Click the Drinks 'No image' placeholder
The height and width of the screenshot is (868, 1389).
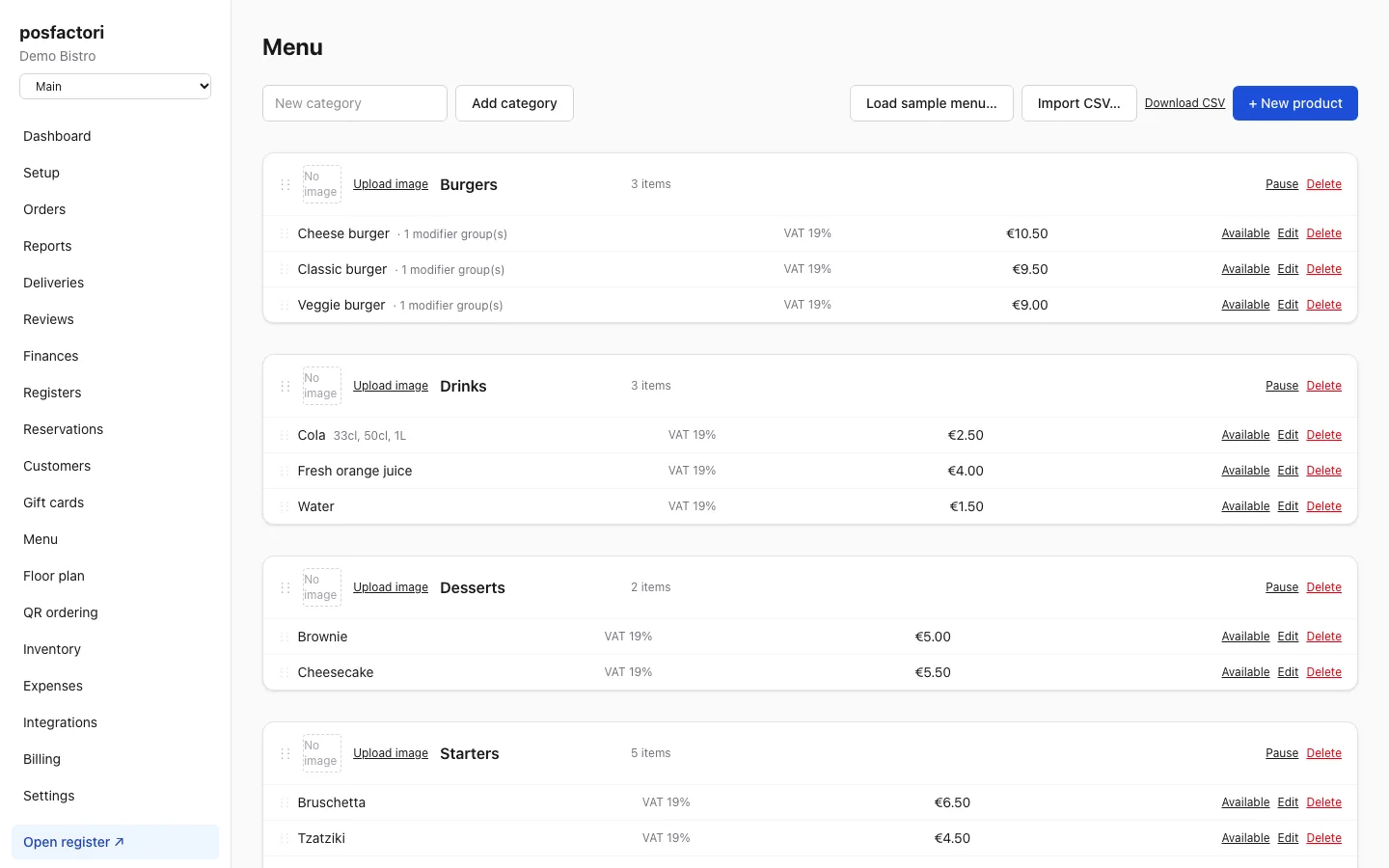click(322, 386)
